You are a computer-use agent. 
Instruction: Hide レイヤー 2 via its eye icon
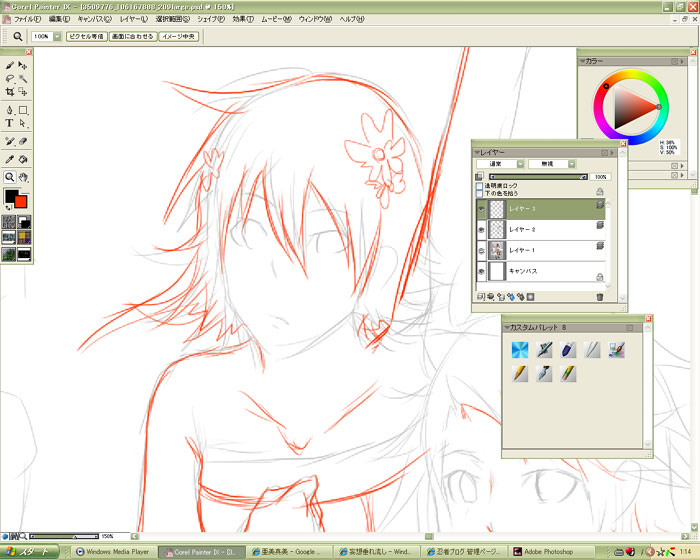coord(481,230)
